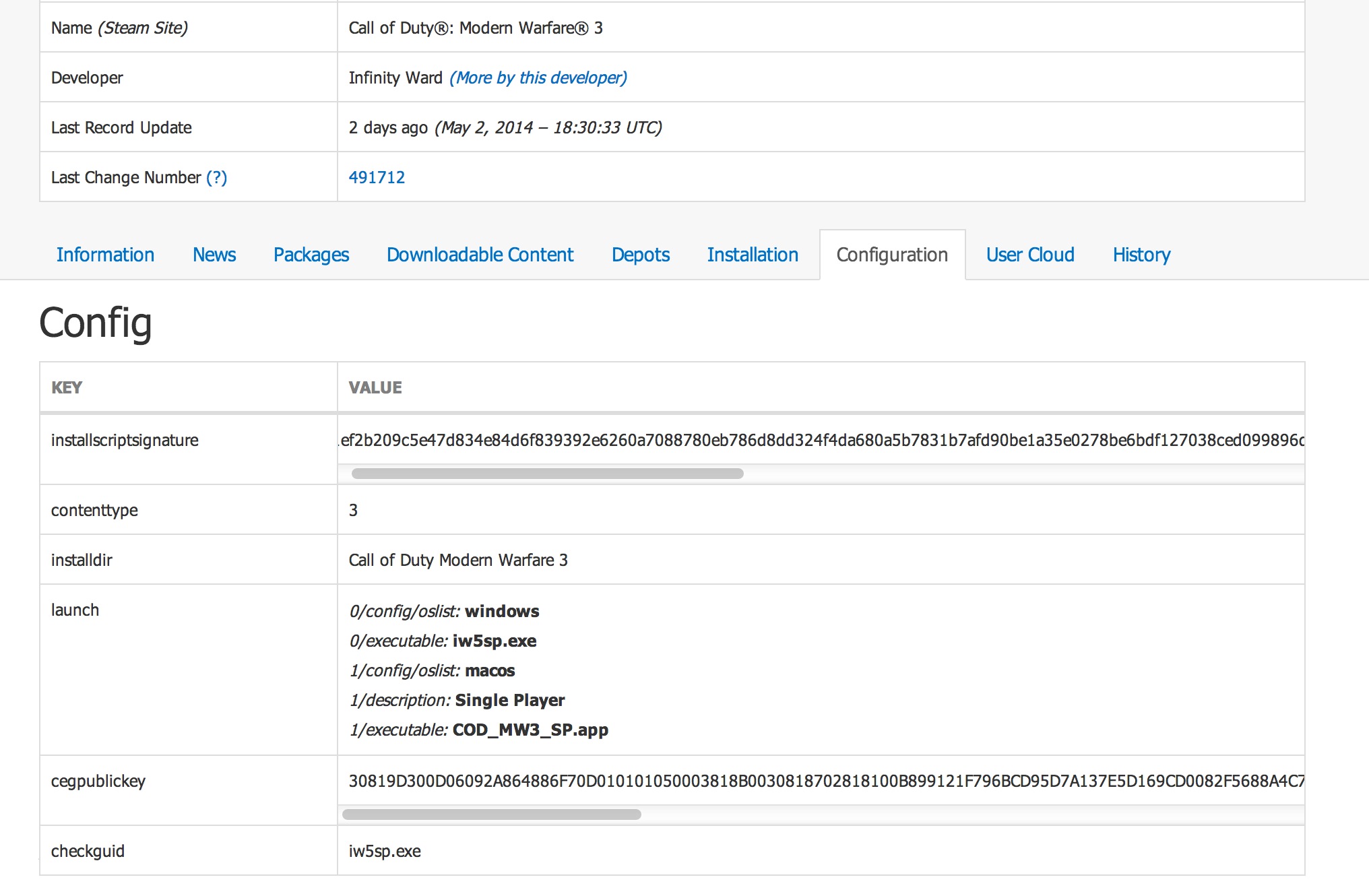
Task: Click the launch key cell
Action: pyautogui.click(x=189, y=670)
